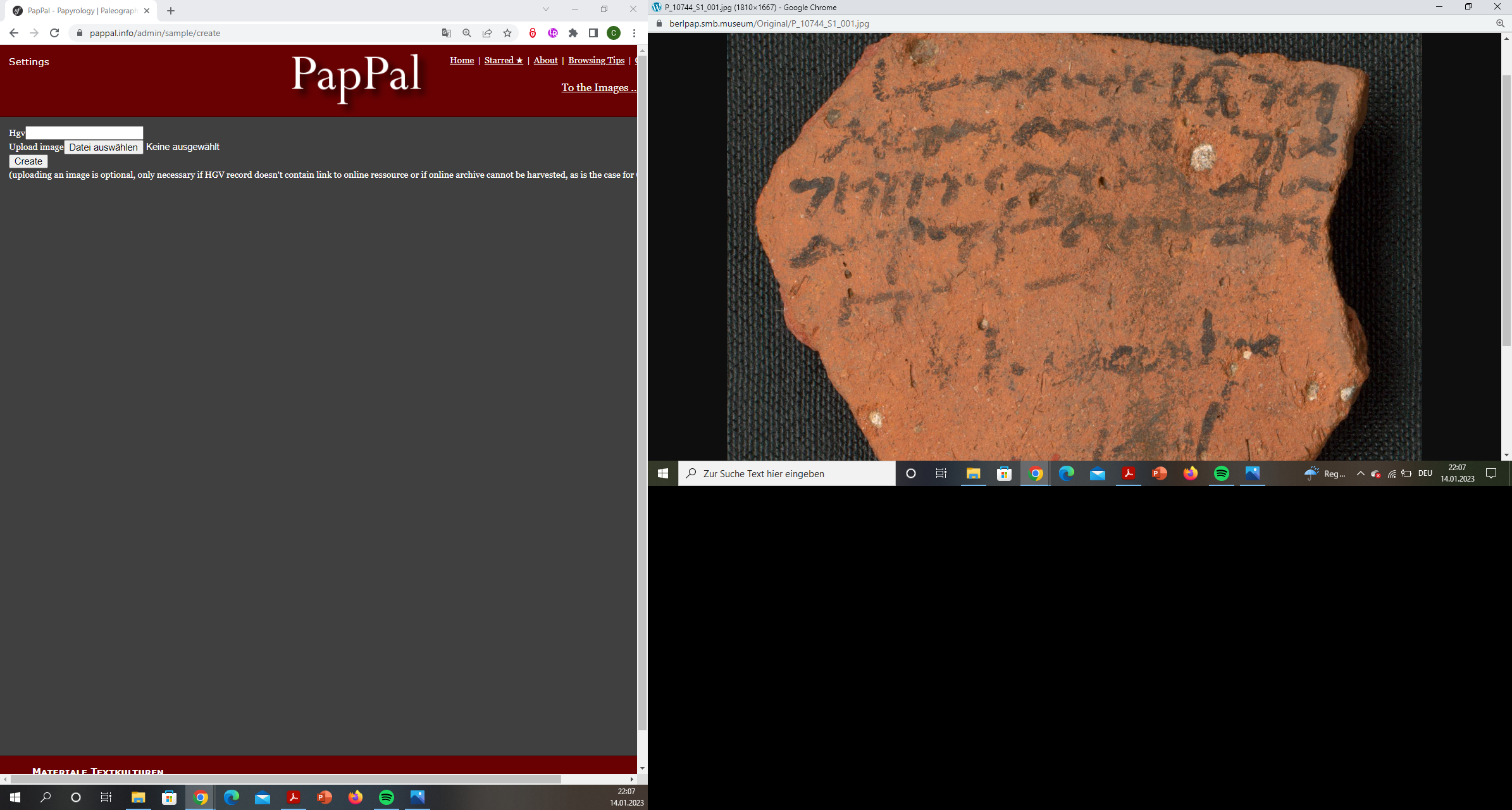
Task: Click the forward arrow in the PapPal window
Action: [34, 33]
